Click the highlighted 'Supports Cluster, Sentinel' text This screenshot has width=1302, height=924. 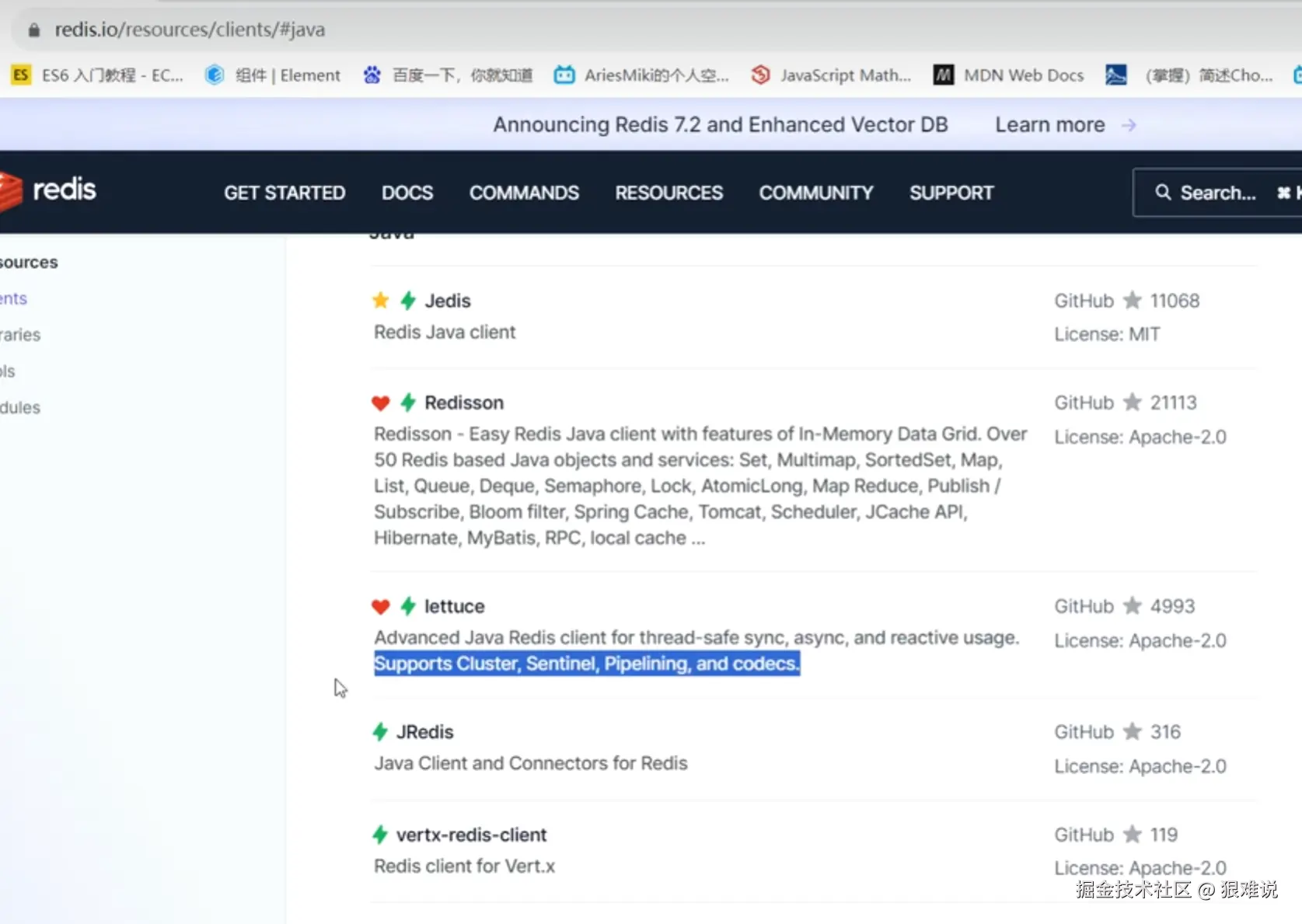[587, 664]
